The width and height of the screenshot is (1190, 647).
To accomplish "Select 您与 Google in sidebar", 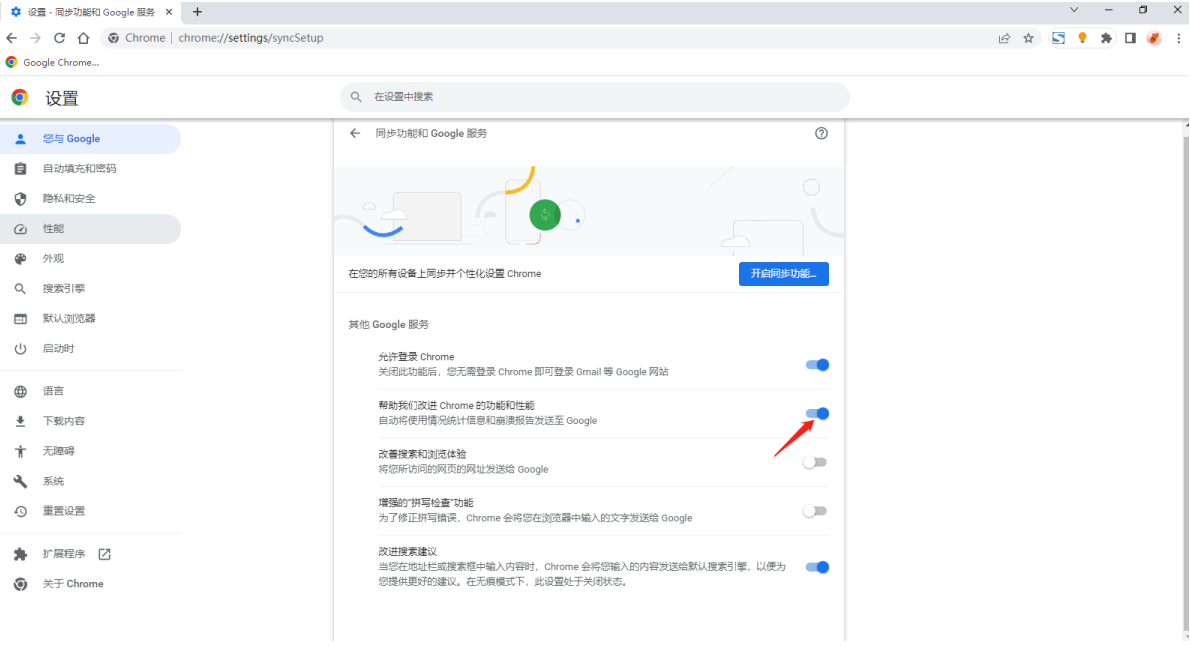I will [x=90, y=139].
